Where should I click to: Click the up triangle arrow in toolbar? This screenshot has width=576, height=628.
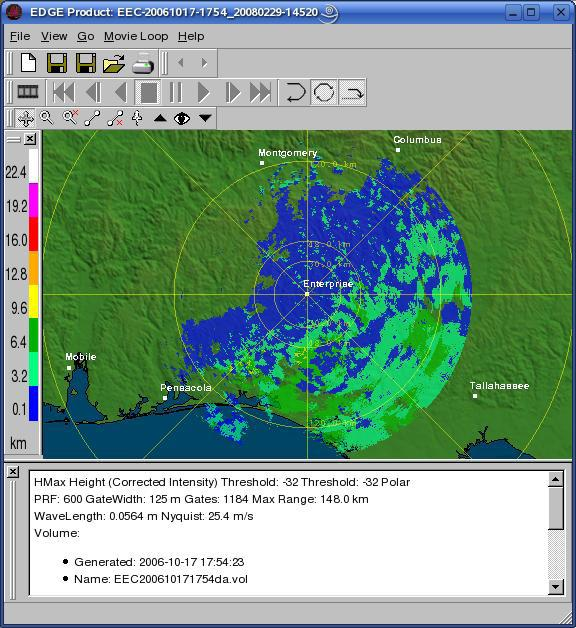click(160, 118)
